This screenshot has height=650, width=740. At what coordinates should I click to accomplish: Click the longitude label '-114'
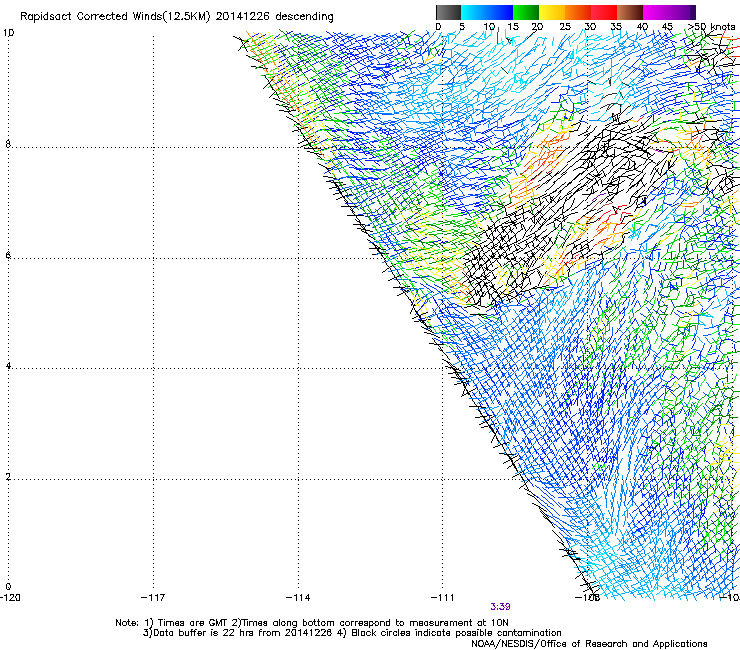[x=298, y=597]
